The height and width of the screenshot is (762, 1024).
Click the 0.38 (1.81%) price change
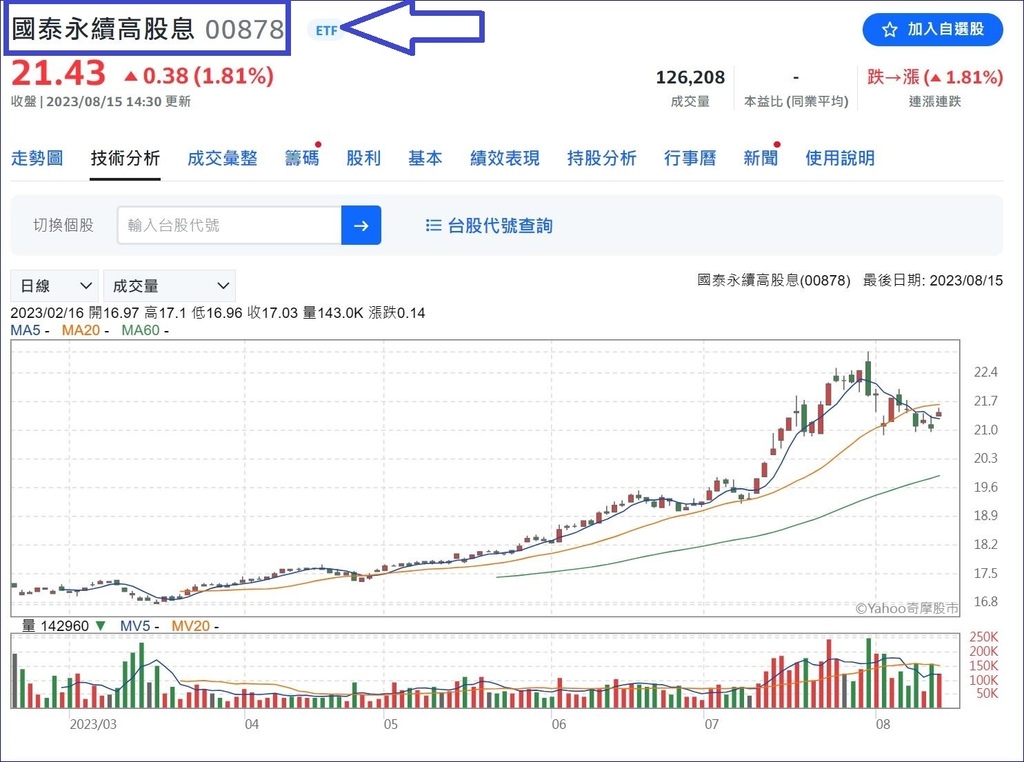pos(199,76)
